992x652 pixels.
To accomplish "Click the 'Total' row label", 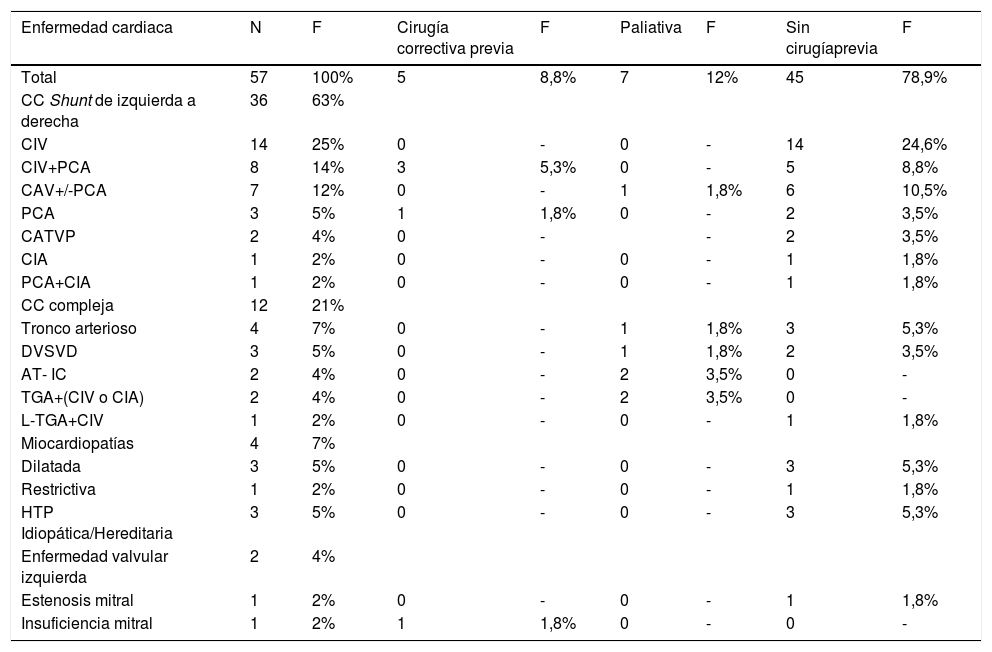I will coord(40,77).
